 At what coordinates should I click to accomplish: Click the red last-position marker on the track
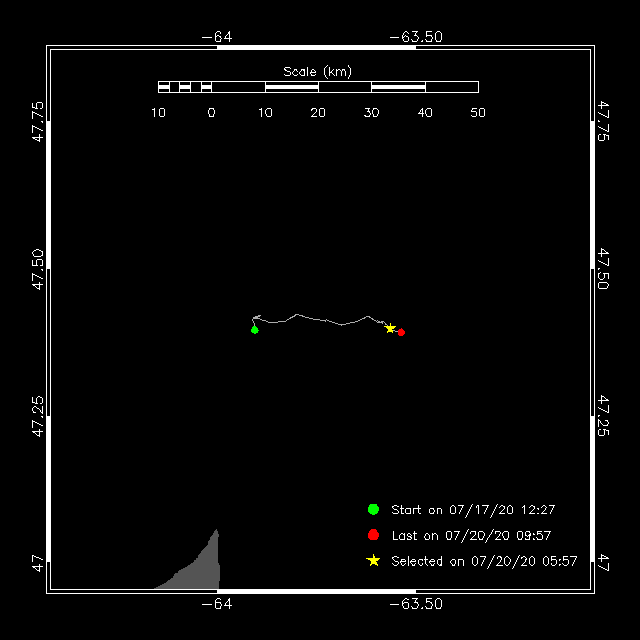(x=401, y=332)
